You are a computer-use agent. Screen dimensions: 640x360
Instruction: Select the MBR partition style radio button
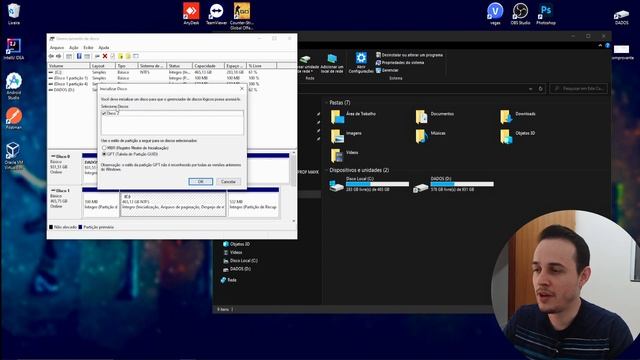pyautogui.click(x=104, y=148)
